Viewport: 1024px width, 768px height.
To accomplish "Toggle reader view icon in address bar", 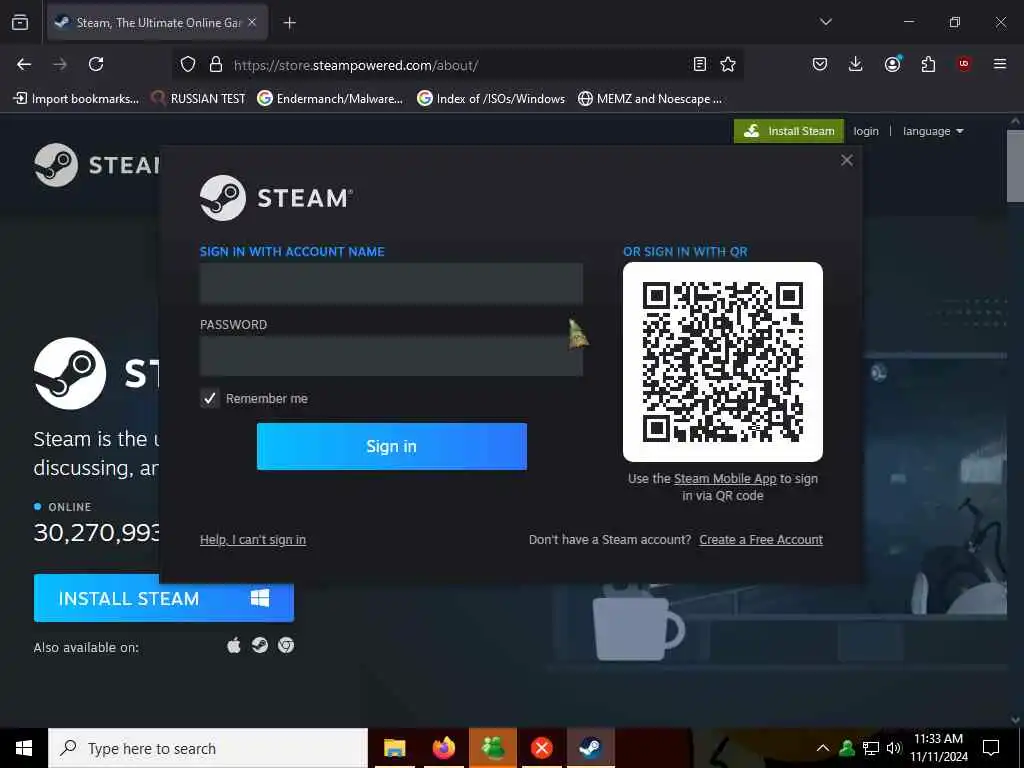I will pos(699,64).
